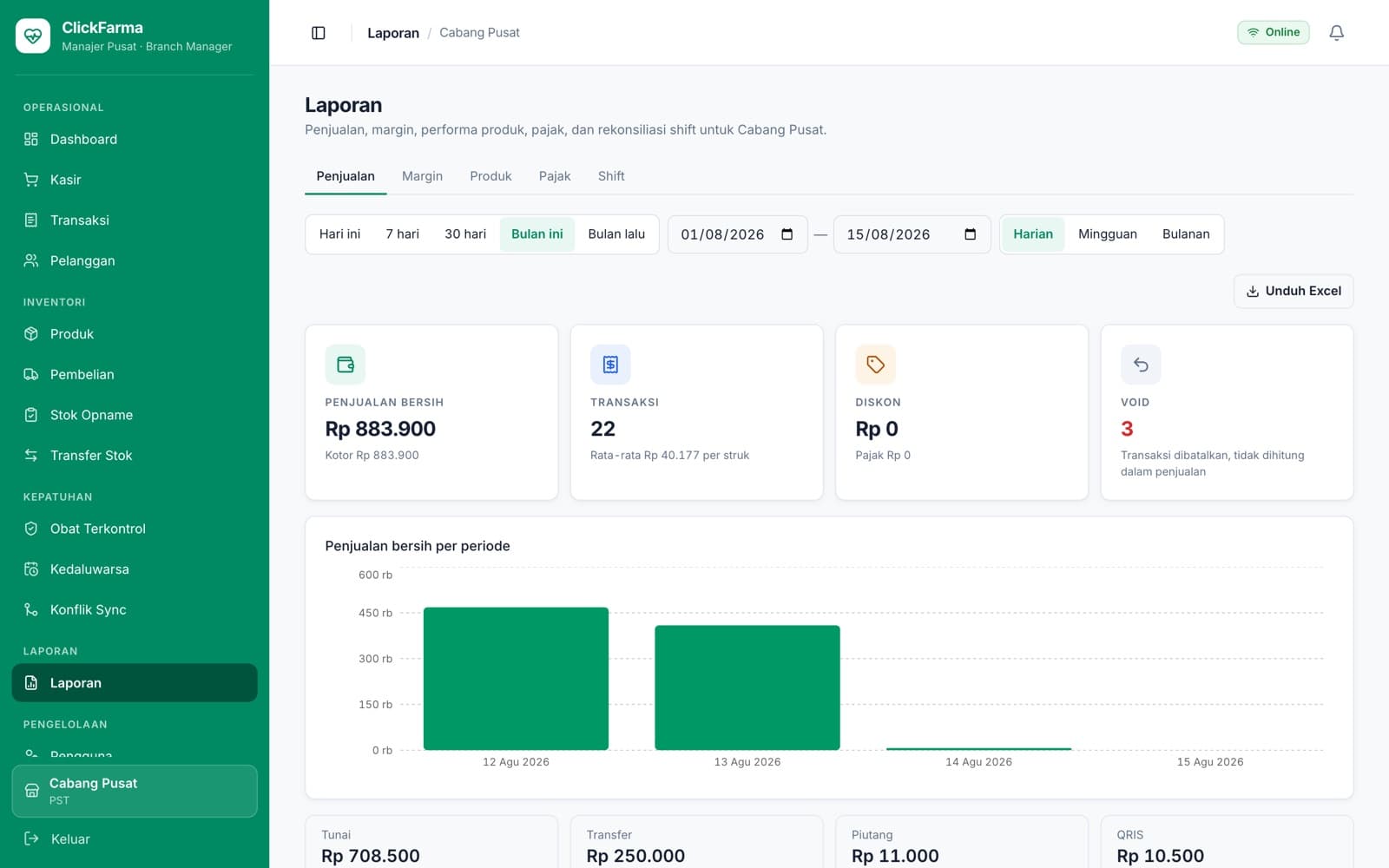Switch grouping to Mingguan

click(x=1108, y=234)
